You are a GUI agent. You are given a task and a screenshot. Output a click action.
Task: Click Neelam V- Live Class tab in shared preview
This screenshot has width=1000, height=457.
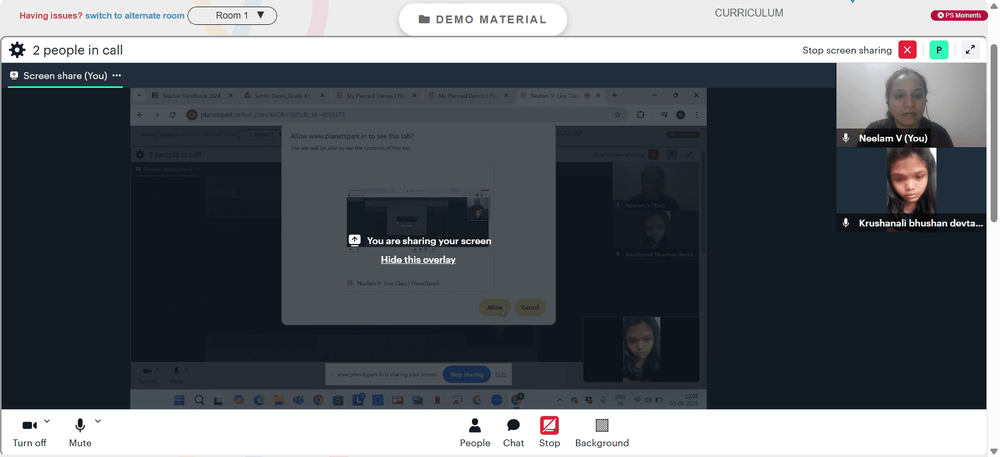[x=559, y=96]
